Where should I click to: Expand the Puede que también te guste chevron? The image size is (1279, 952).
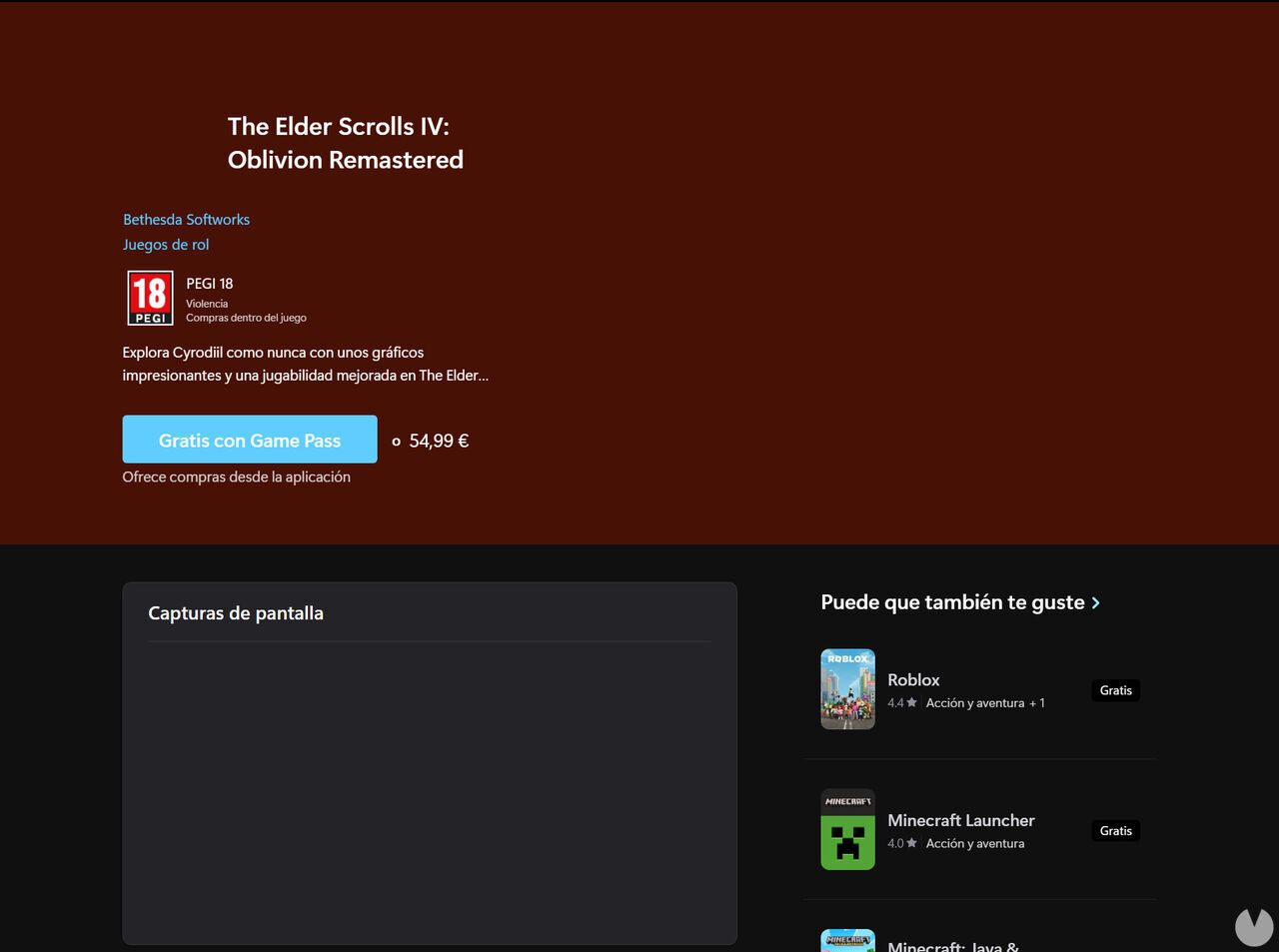1096,603
